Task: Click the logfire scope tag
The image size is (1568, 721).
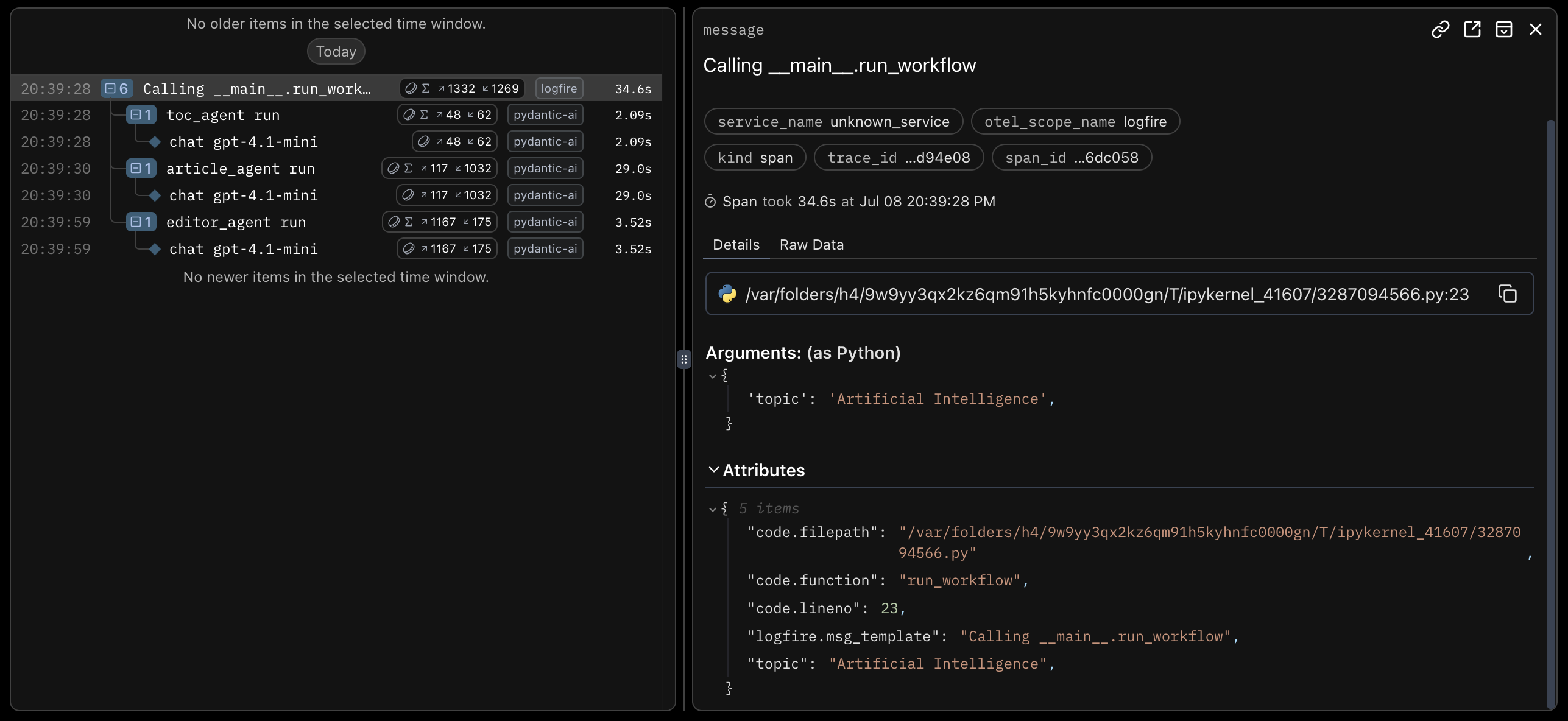Action: pos(559,89)
